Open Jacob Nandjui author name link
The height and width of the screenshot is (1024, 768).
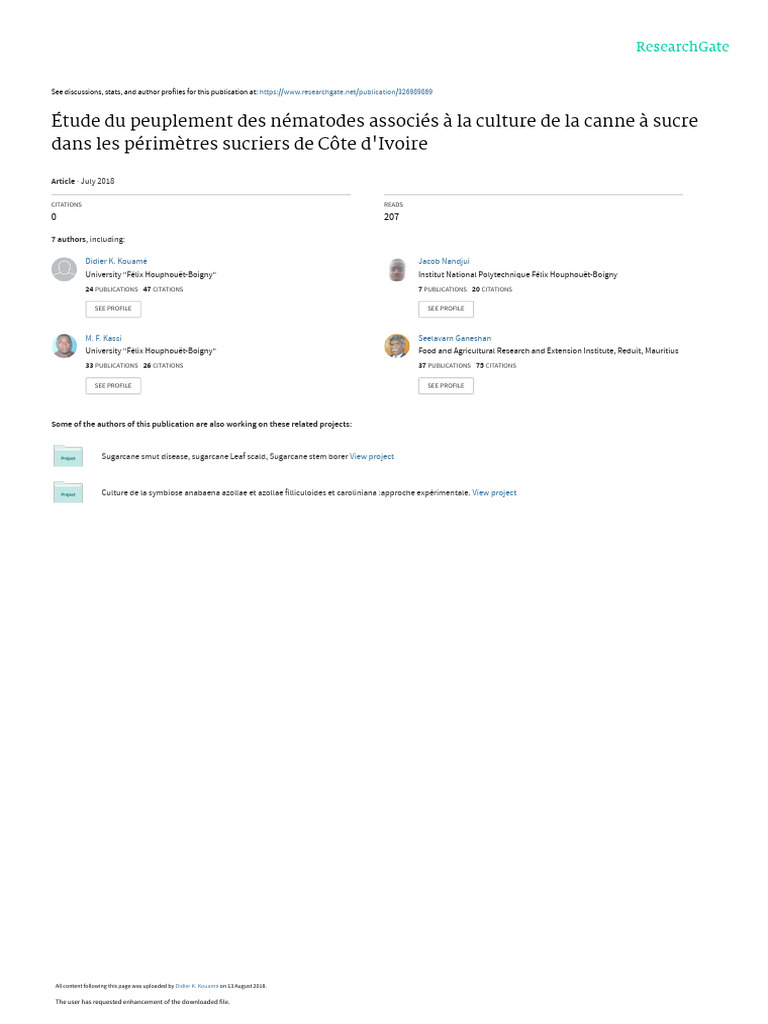pos(443,261)
